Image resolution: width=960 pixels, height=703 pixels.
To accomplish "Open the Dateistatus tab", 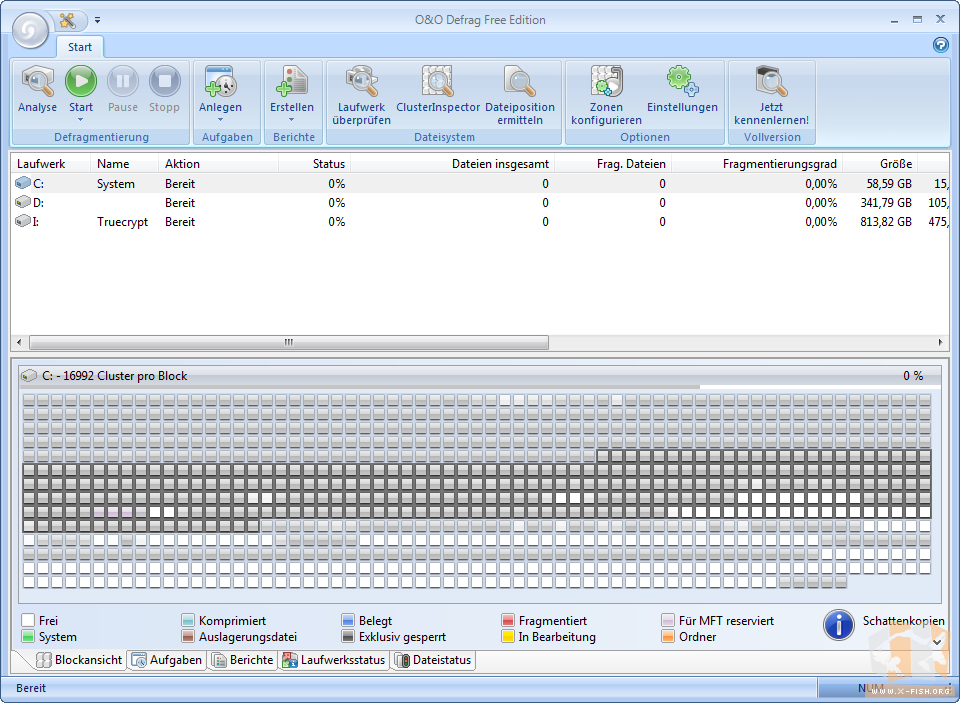I will point(433,660).
